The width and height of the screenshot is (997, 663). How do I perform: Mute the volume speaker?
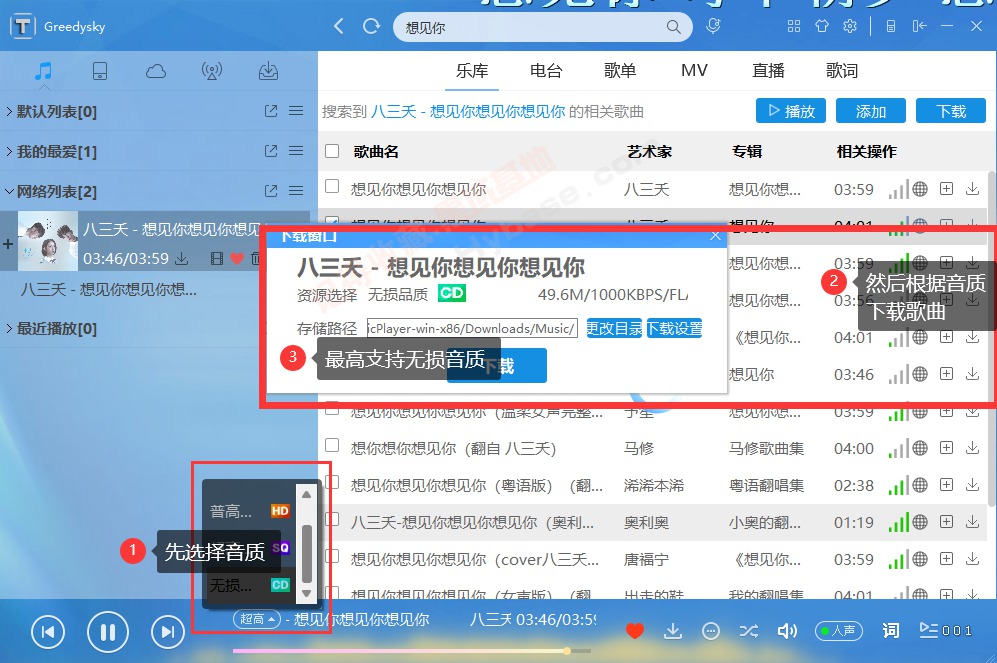[787, 631]
